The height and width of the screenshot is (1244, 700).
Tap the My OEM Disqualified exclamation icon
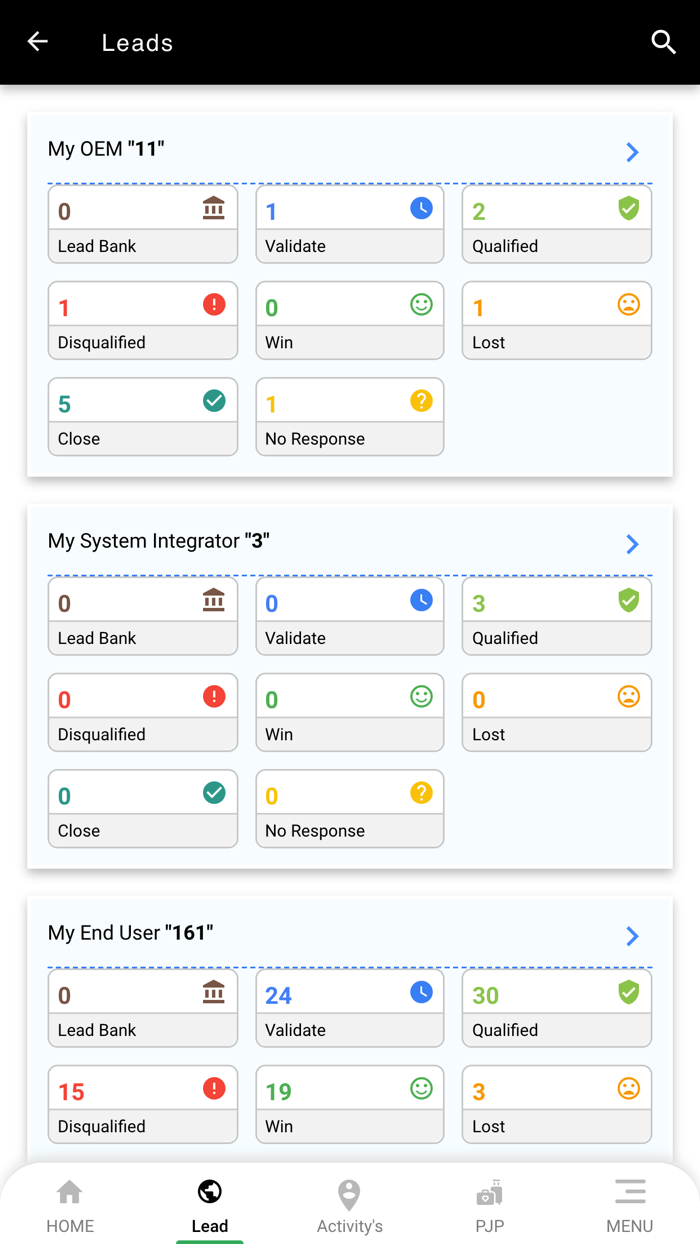[x=214, y=304]
